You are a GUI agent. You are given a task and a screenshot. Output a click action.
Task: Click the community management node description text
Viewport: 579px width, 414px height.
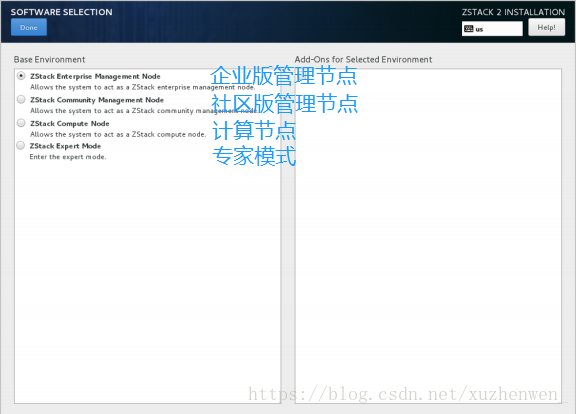click(144, 111)
